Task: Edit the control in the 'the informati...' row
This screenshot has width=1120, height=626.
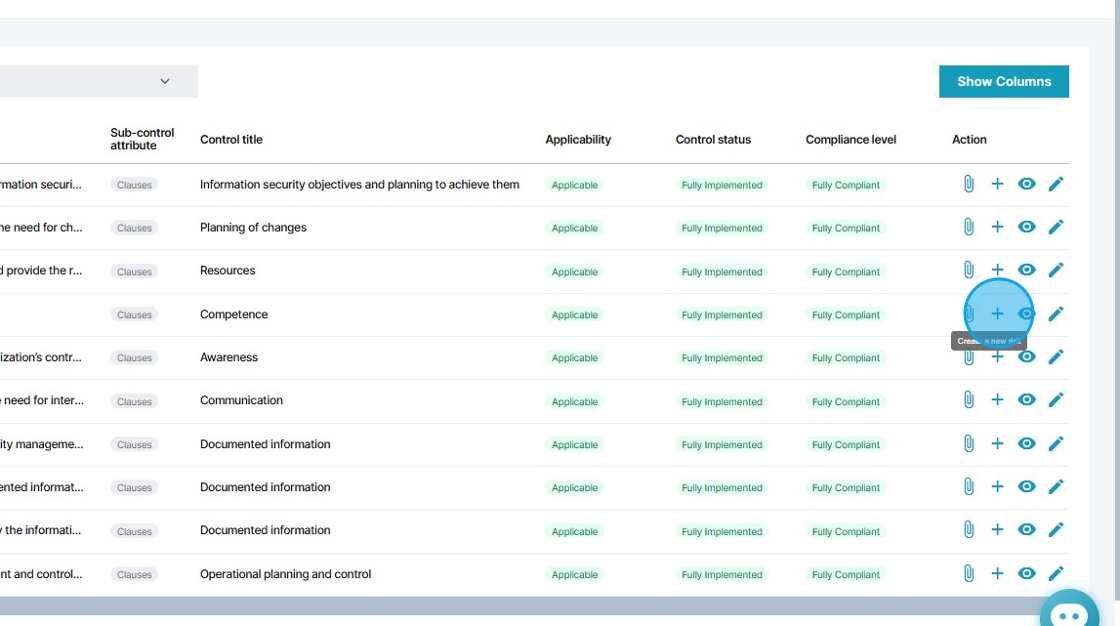Action: point(1056,530)
